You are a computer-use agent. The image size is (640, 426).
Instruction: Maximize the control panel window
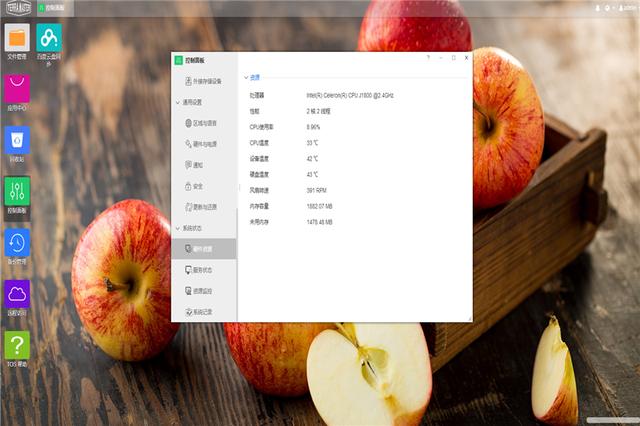click(453, 58)
